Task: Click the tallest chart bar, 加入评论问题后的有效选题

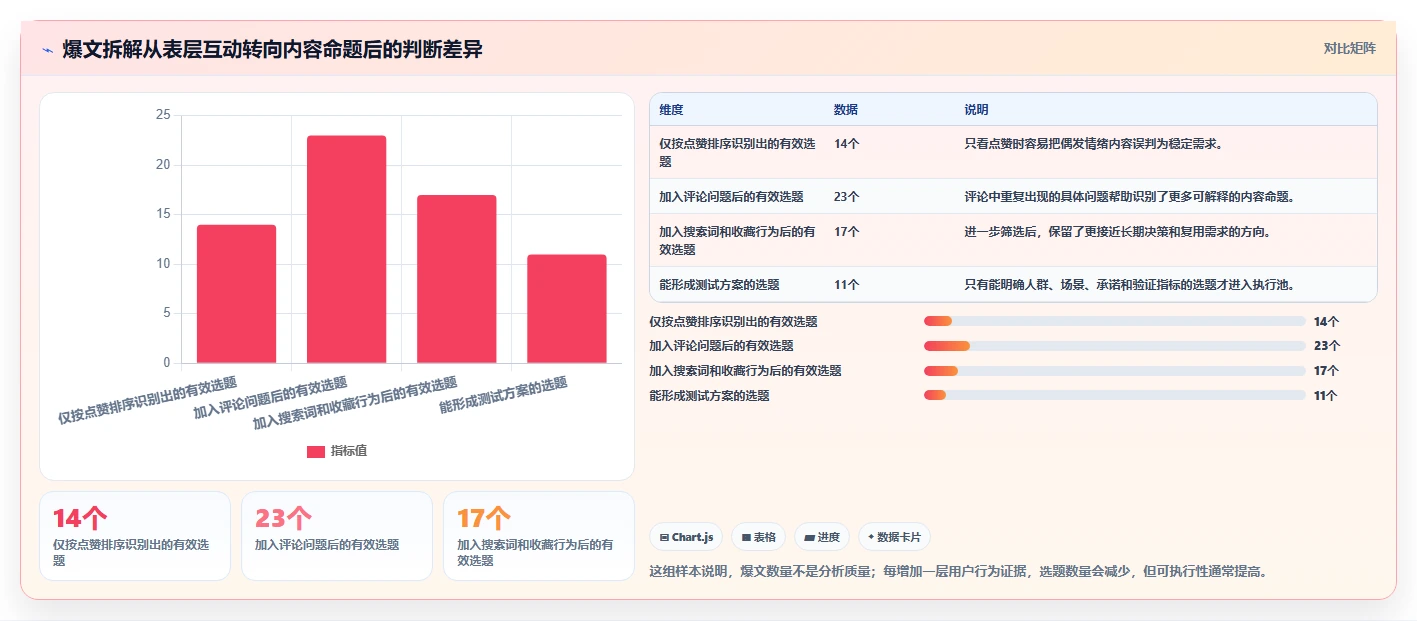Action: [346, 249]
